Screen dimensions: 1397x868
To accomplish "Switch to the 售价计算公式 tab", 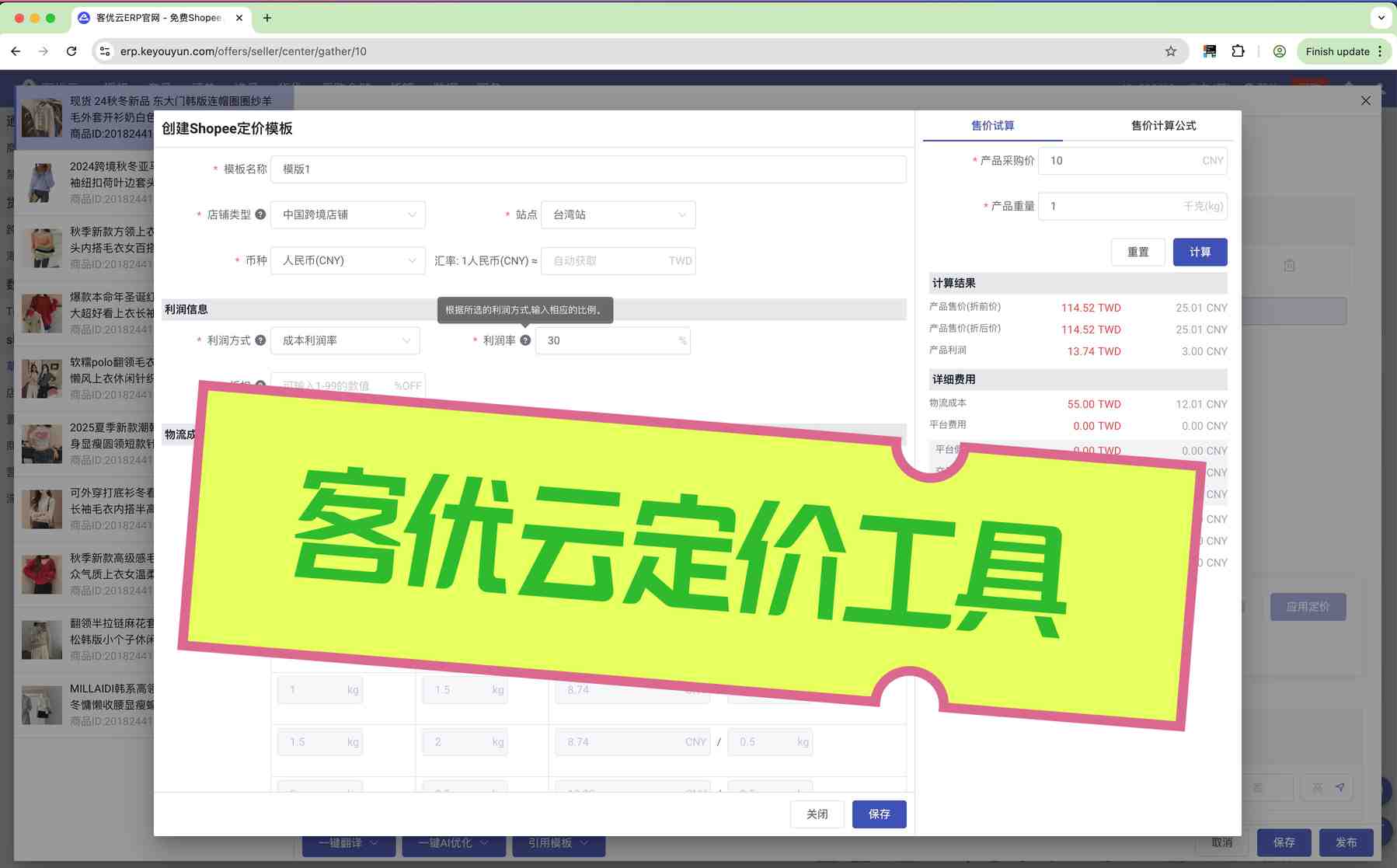I will (1162, 126).
